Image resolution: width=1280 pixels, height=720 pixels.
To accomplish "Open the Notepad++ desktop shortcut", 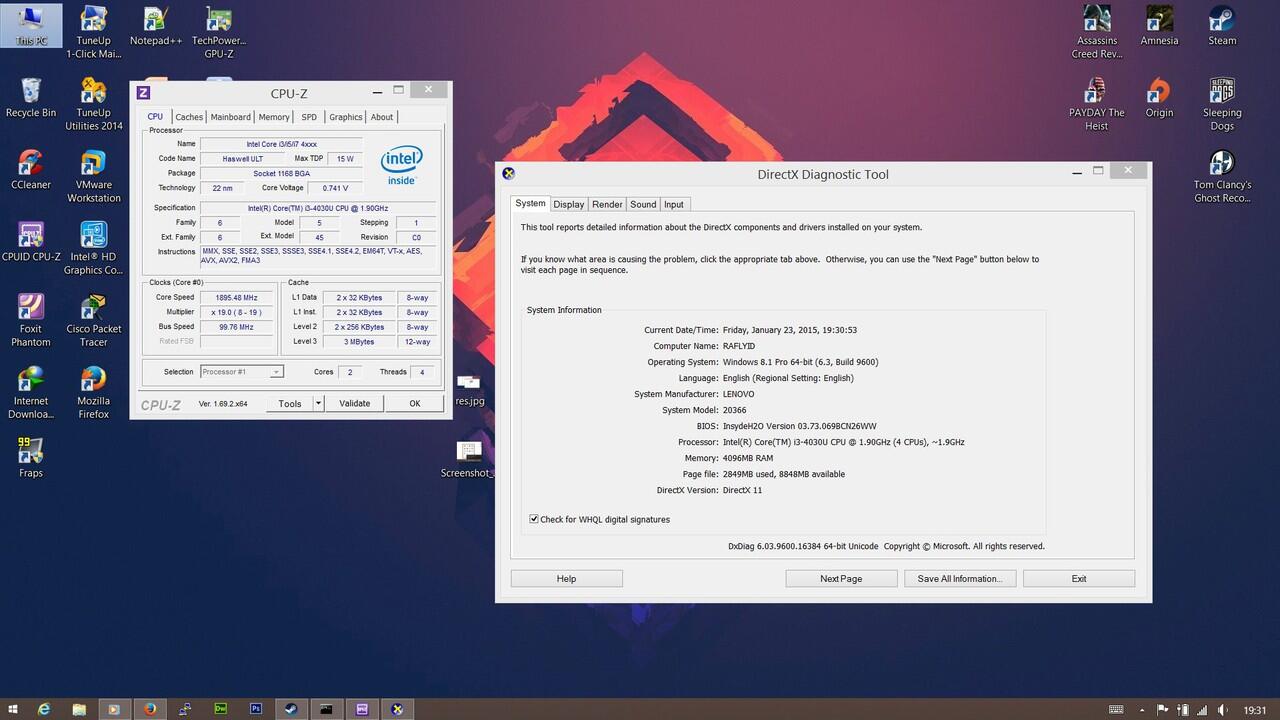I will pos(156,26).
